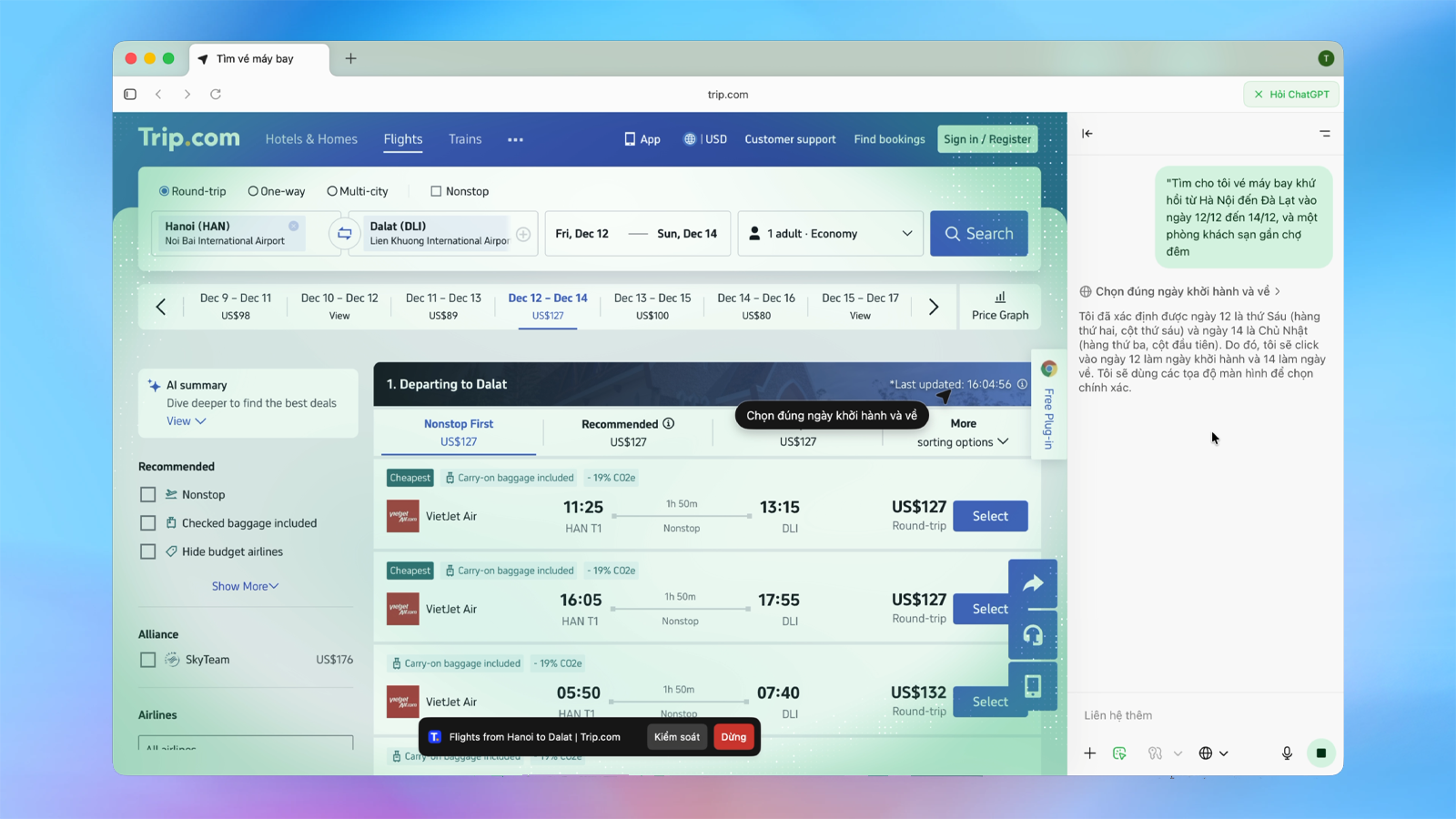The image size is (1456, 819).
Task: Enable the Nonstop search checkbox
Action: click(x=436, y=192)
